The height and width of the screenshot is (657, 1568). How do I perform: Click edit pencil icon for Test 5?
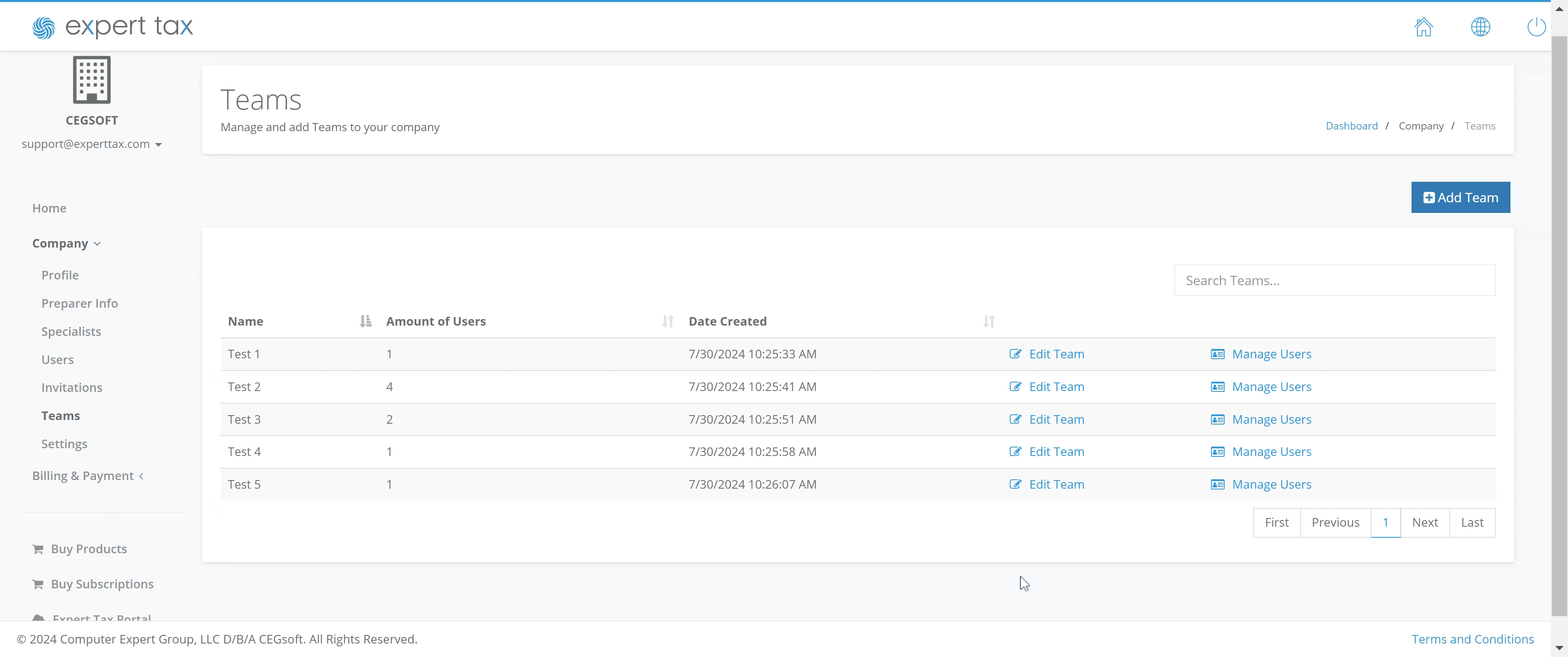coord(1015,484)
